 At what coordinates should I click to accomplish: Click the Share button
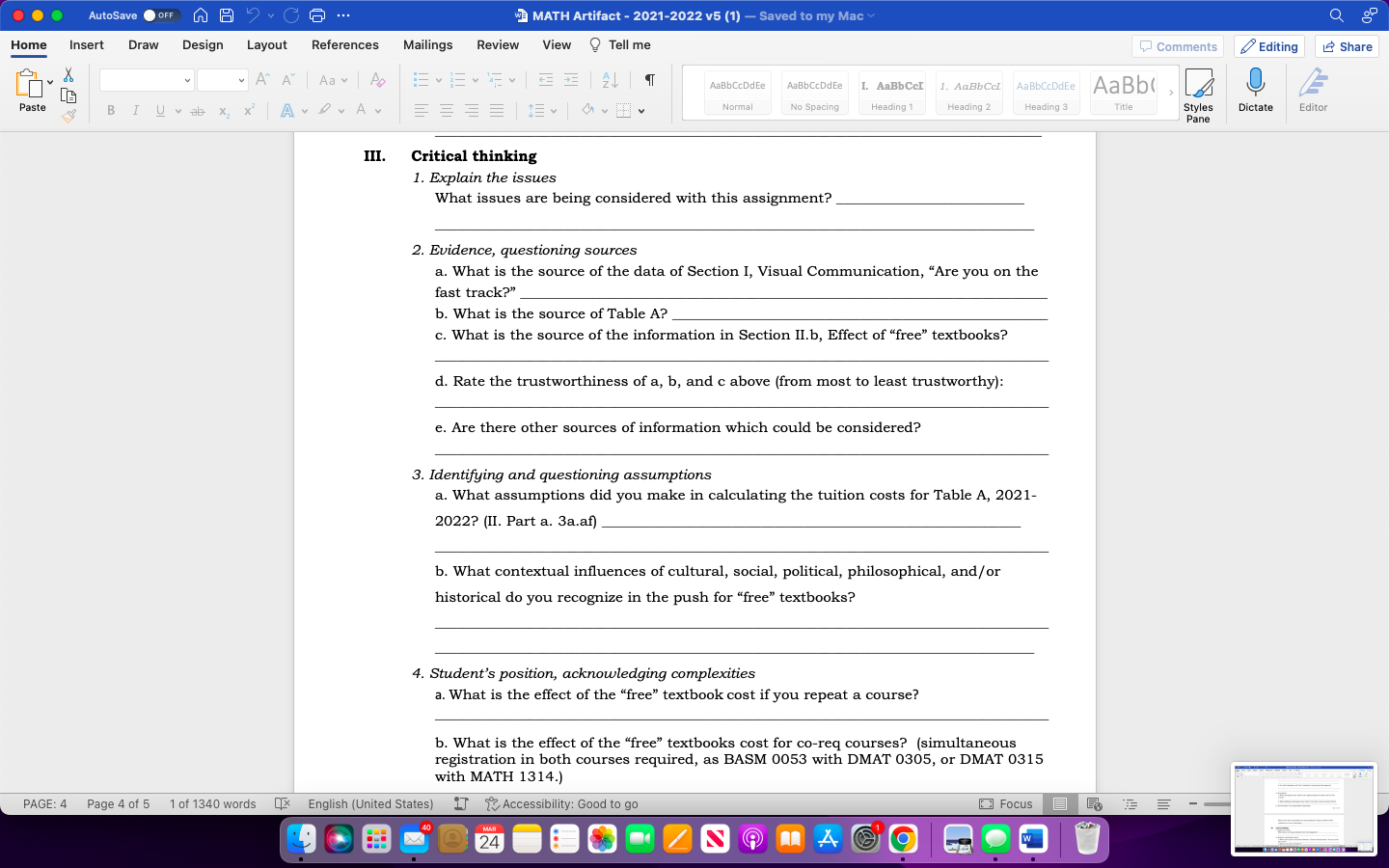point(1347,45)
